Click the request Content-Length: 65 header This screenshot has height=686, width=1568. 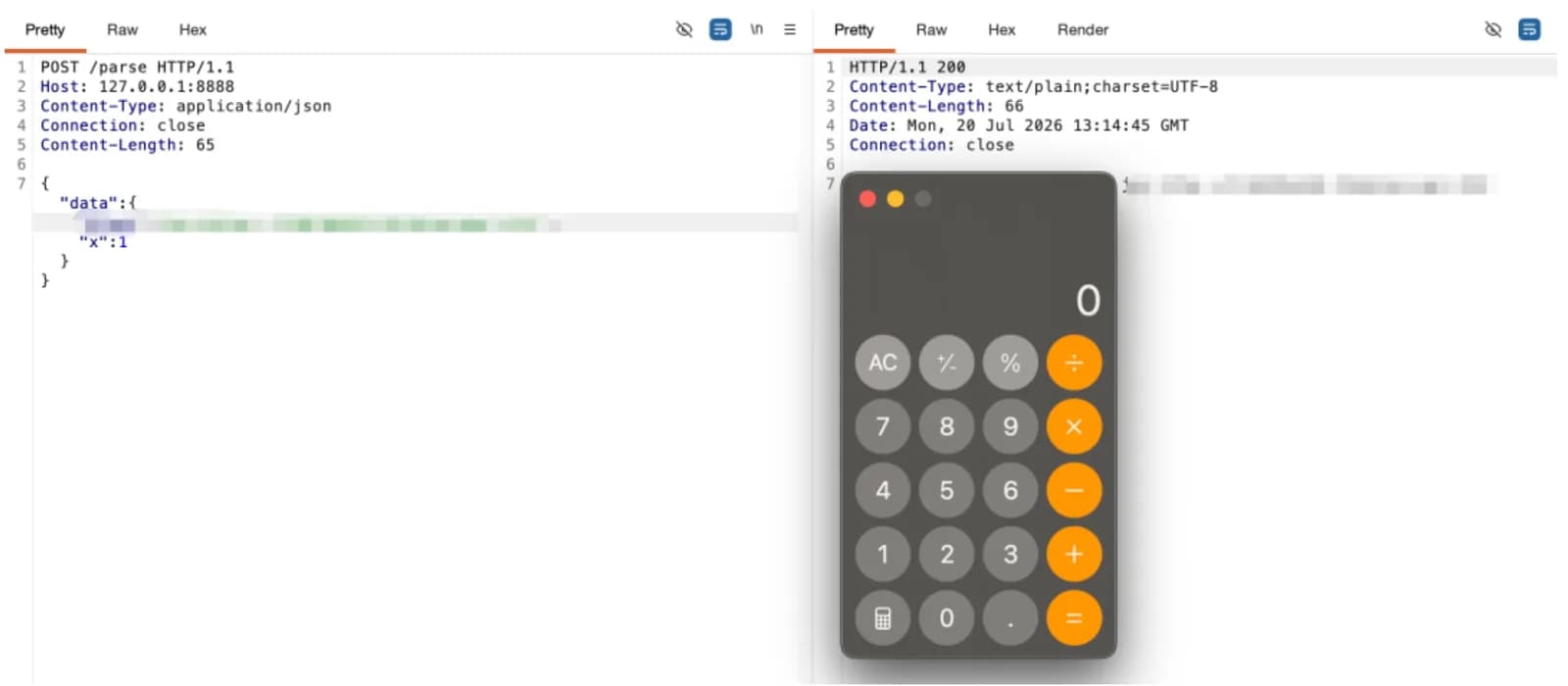[x=127, y=145]
